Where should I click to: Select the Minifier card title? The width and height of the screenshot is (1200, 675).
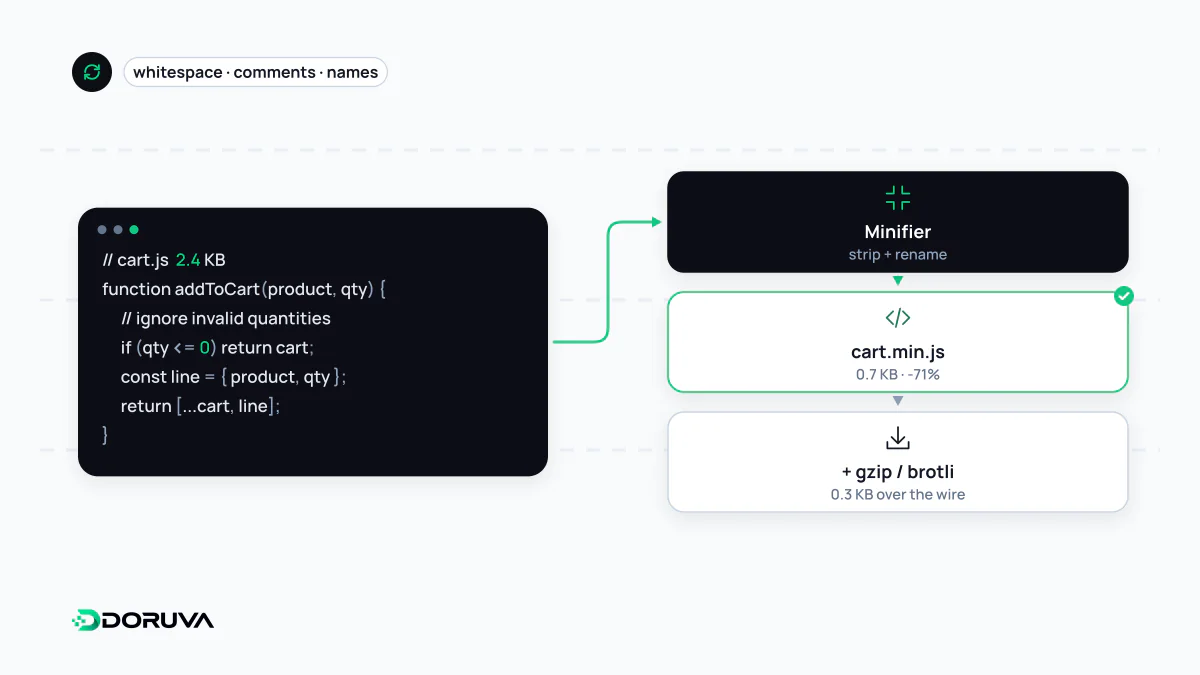coord(898,231)
